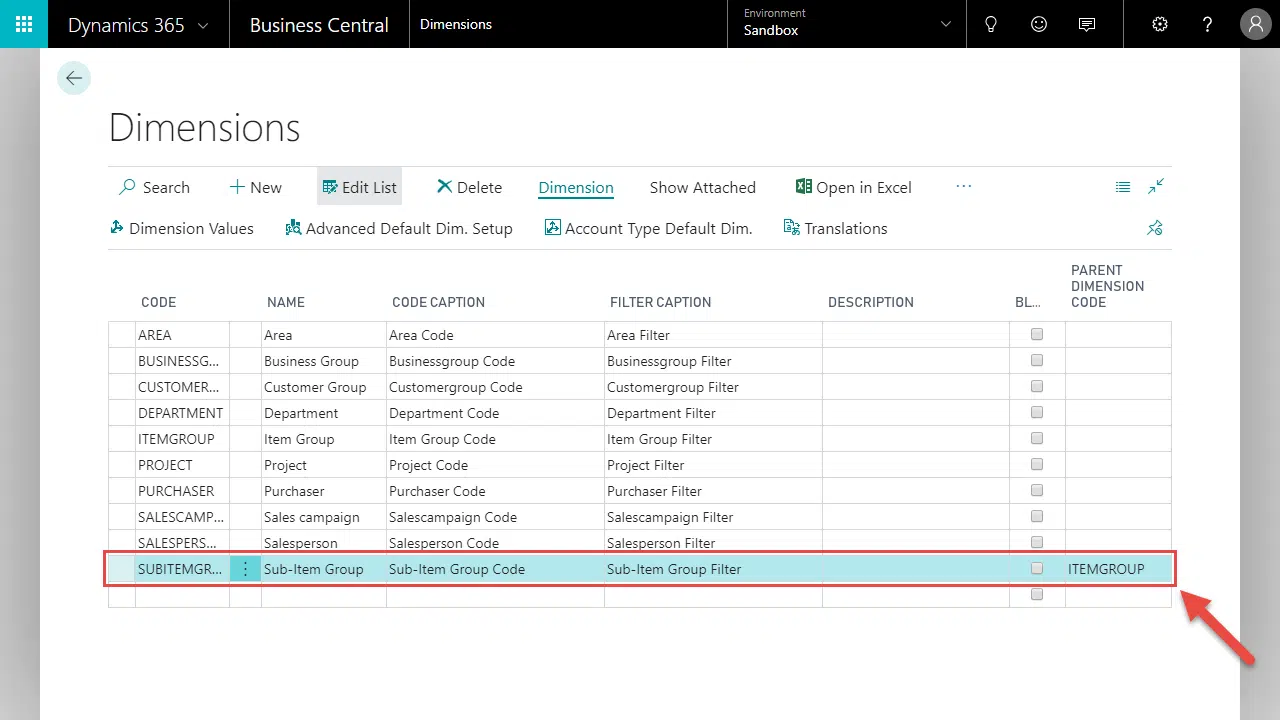Screen dimensions: 1280x720
Task: Check Blocked box for SUBITEMGROUP row
Action: (x=1037, y=569)
